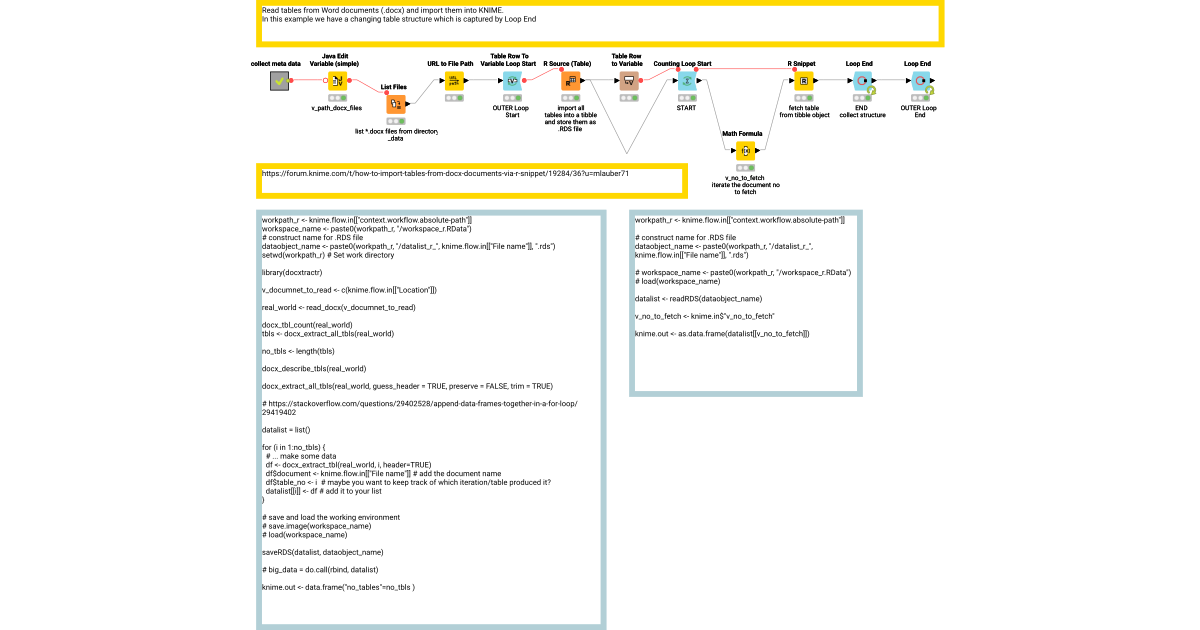Image resolution: width=1200 pixels, height=630 pixels.
Task: Click the 'df$table_no <- i' code line
Action: 408,482
